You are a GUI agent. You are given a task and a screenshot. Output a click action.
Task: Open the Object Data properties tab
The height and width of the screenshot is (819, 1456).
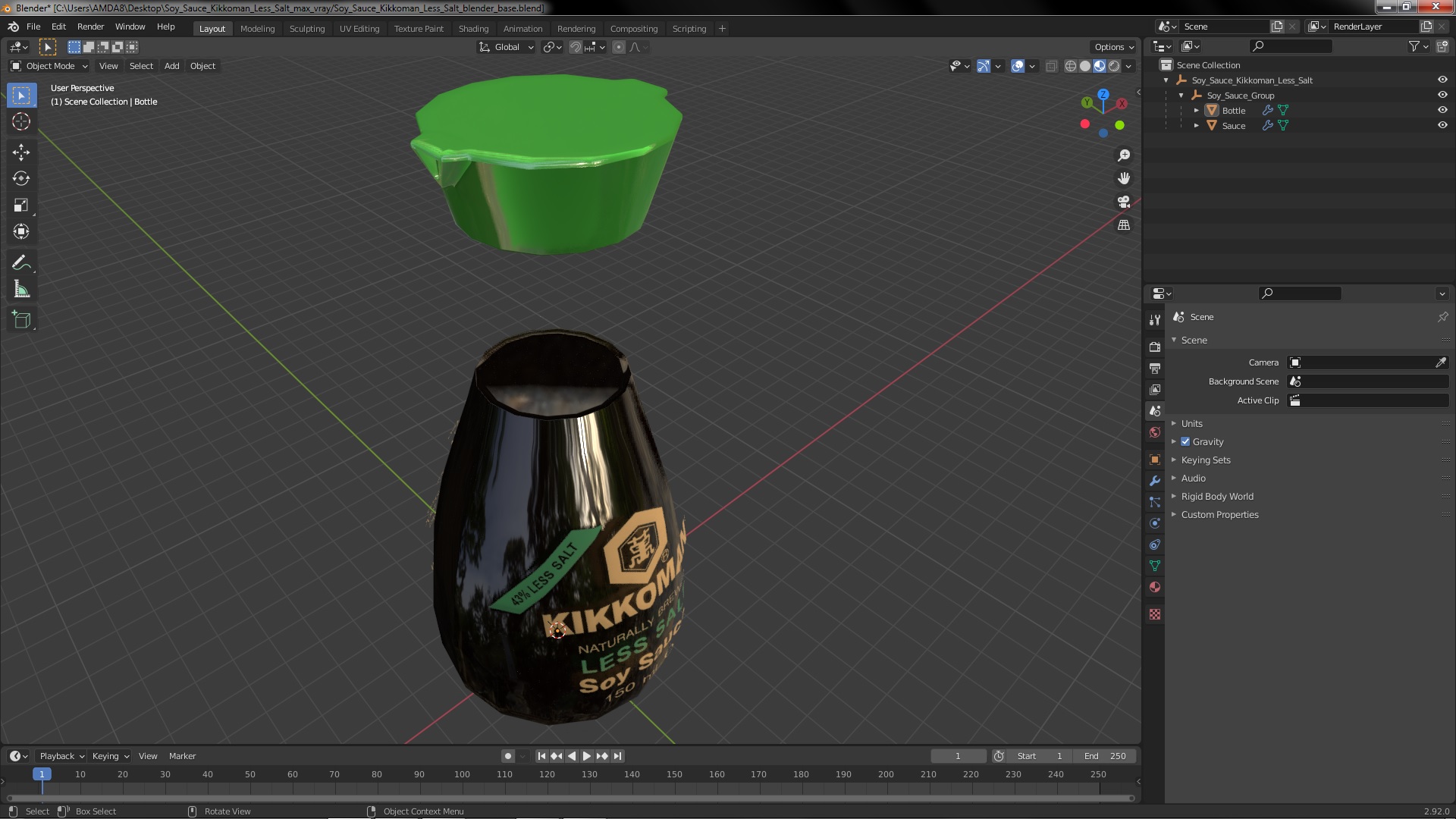pos(1154,566)
